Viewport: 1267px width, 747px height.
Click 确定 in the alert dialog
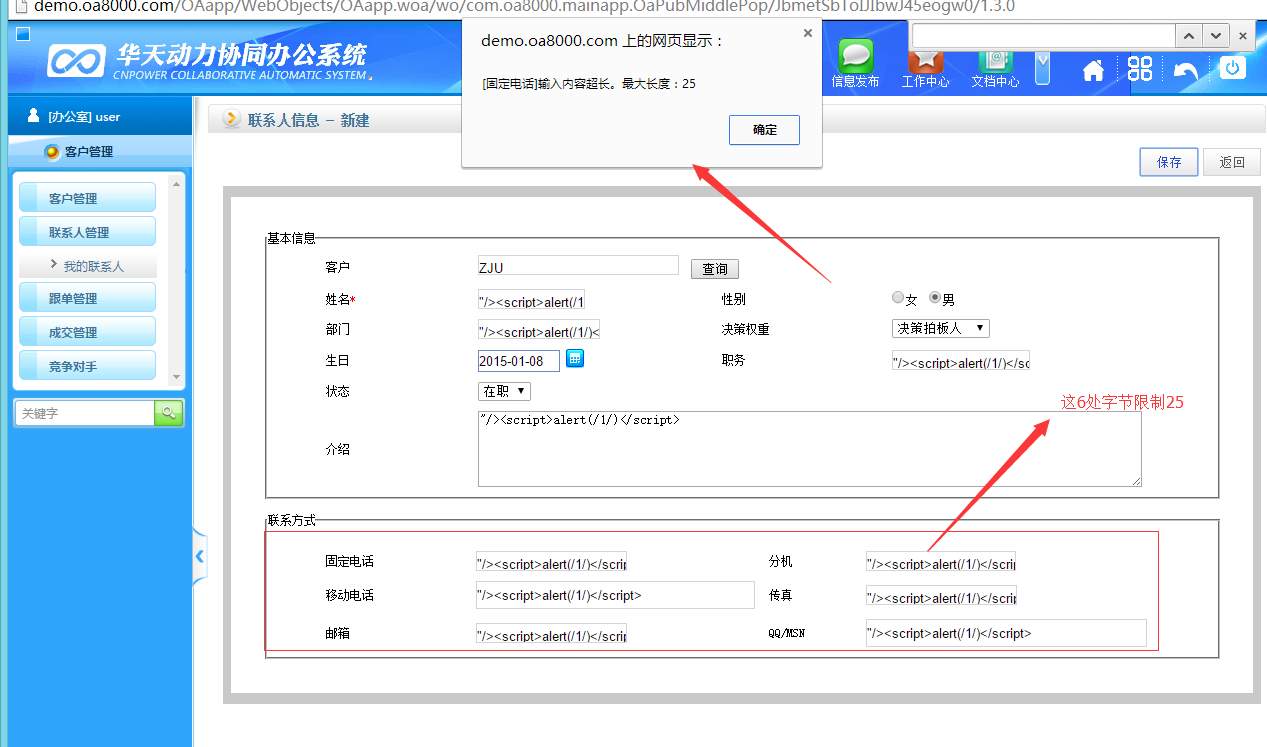(764, 130)
